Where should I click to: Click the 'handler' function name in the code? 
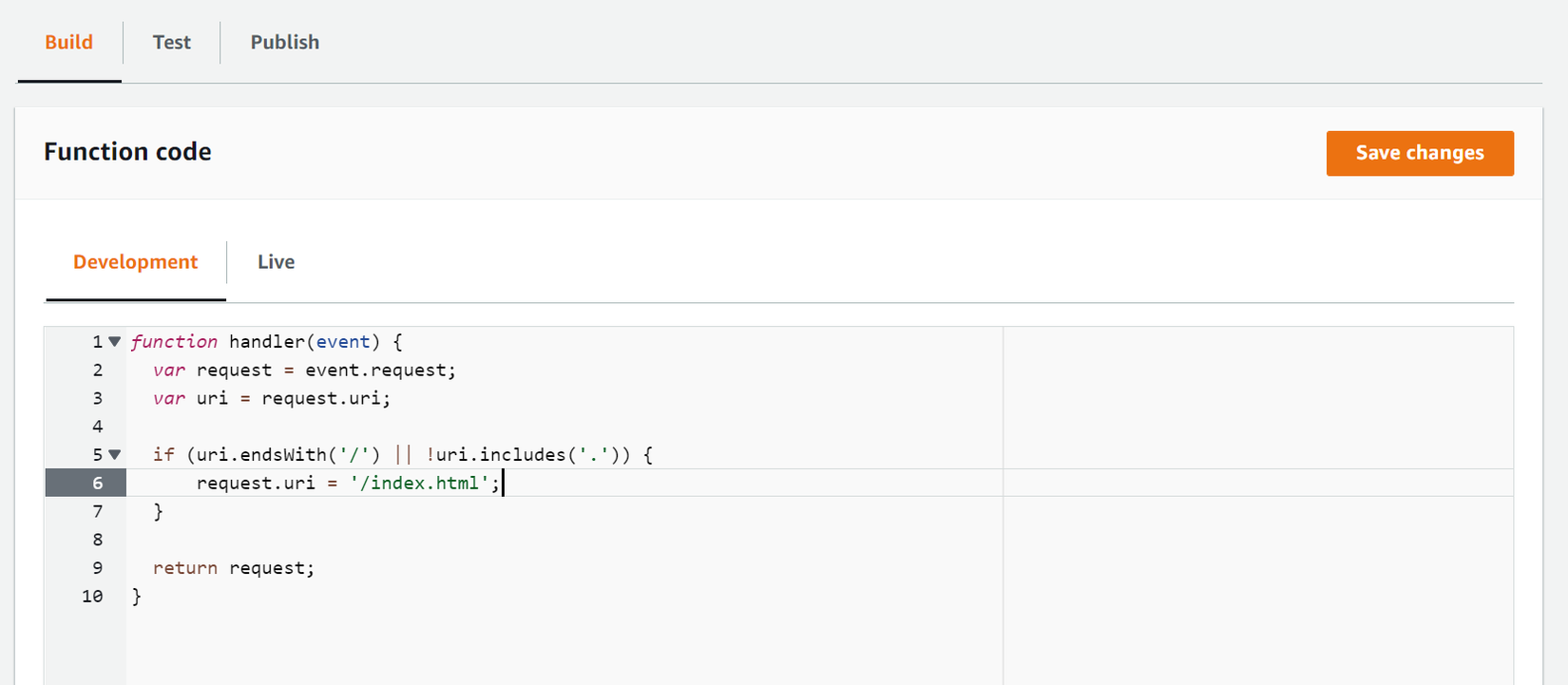click(267, 342)
